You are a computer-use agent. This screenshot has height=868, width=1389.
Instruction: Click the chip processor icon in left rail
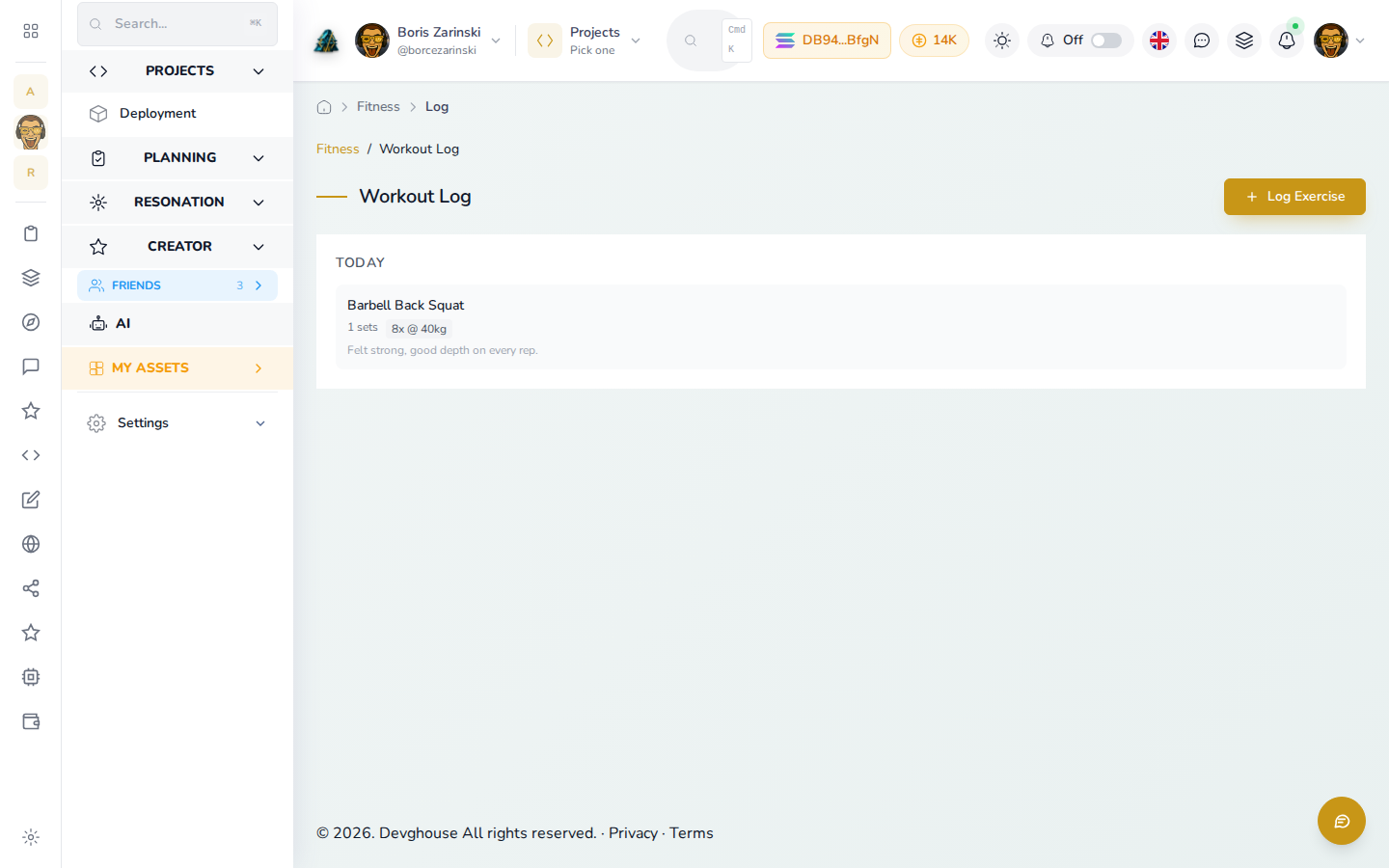point(31,677)
